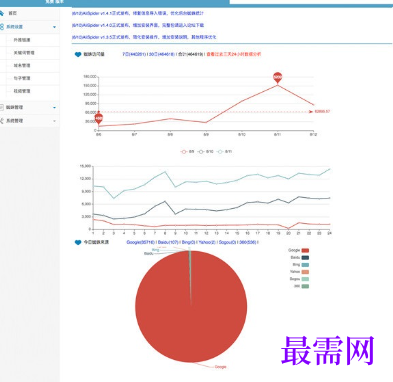Open the red 24-hour data analysis link
Screen dimensions: 393x382
tap(234, 54)
